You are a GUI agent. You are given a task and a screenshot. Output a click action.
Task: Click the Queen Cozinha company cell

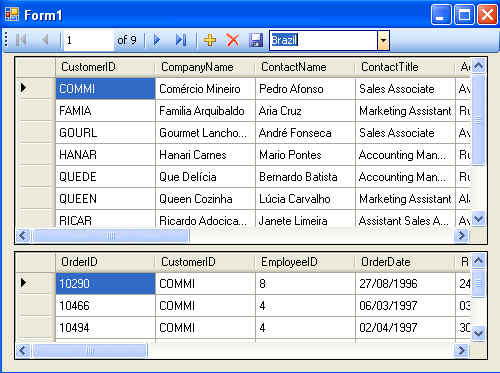click(205, 199)
